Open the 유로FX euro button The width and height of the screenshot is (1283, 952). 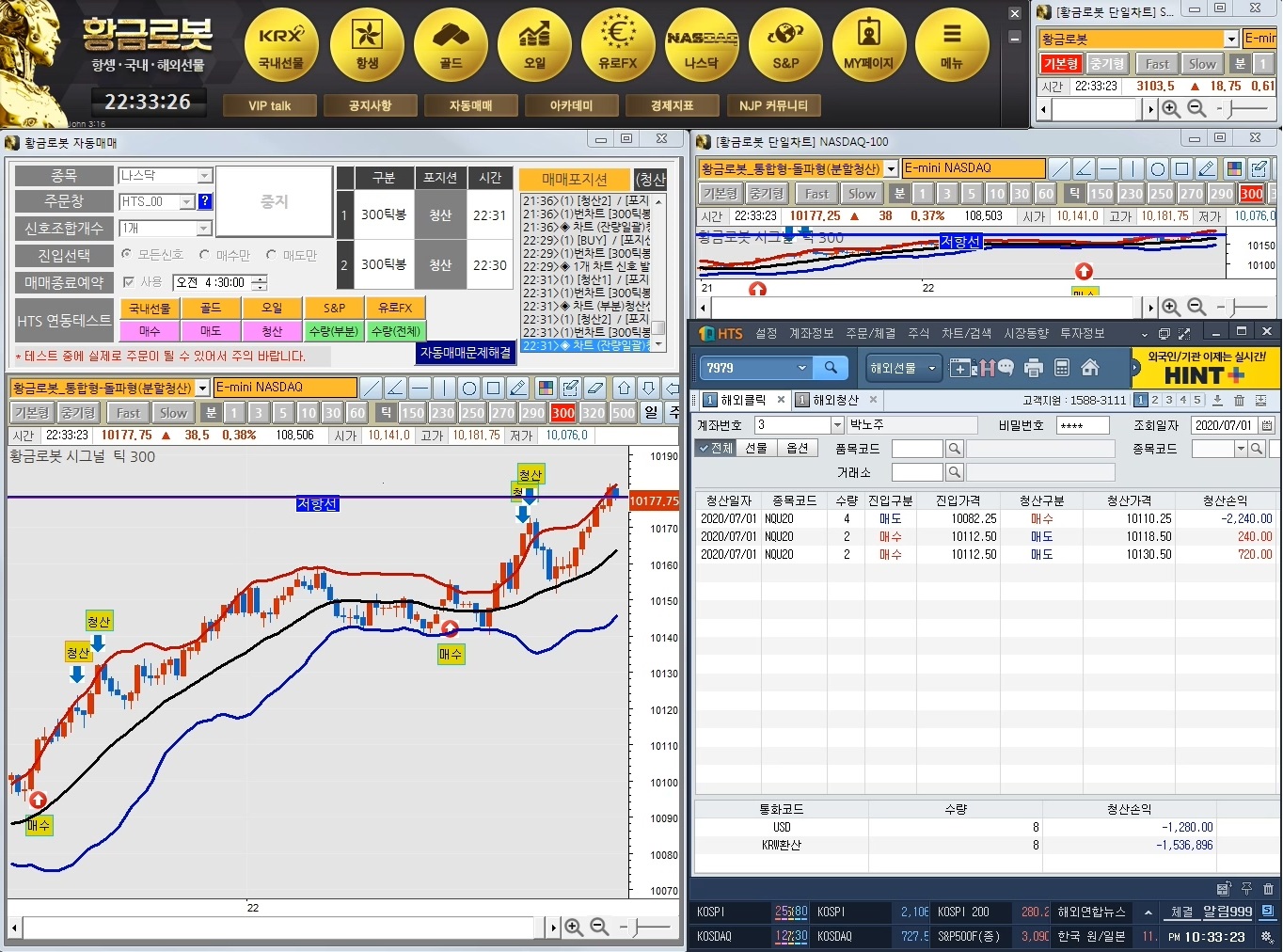coord(618,45)
